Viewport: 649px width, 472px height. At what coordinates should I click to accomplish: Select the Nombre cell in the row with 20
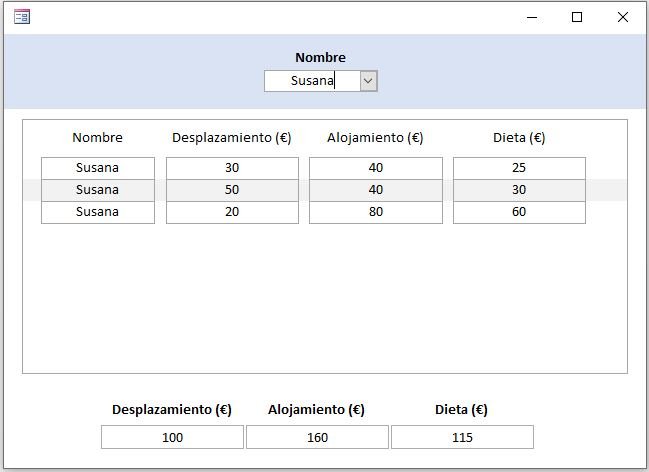coord(98,212)
